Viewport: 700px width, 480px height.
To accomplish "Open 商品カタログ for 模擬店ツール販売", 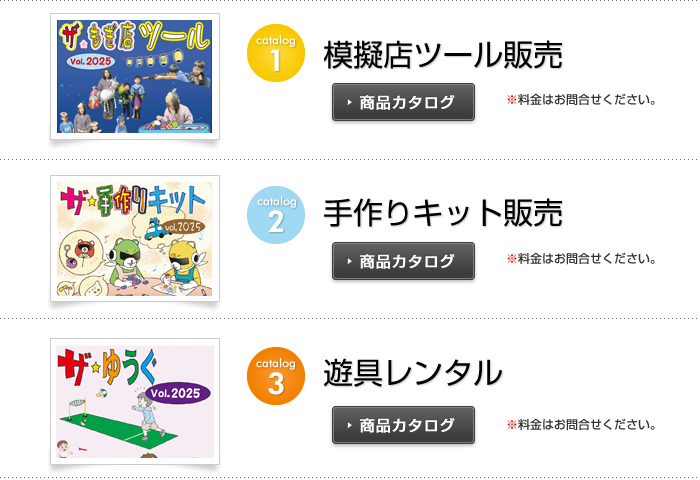I will pyautogui.click(x=403, y=102).
